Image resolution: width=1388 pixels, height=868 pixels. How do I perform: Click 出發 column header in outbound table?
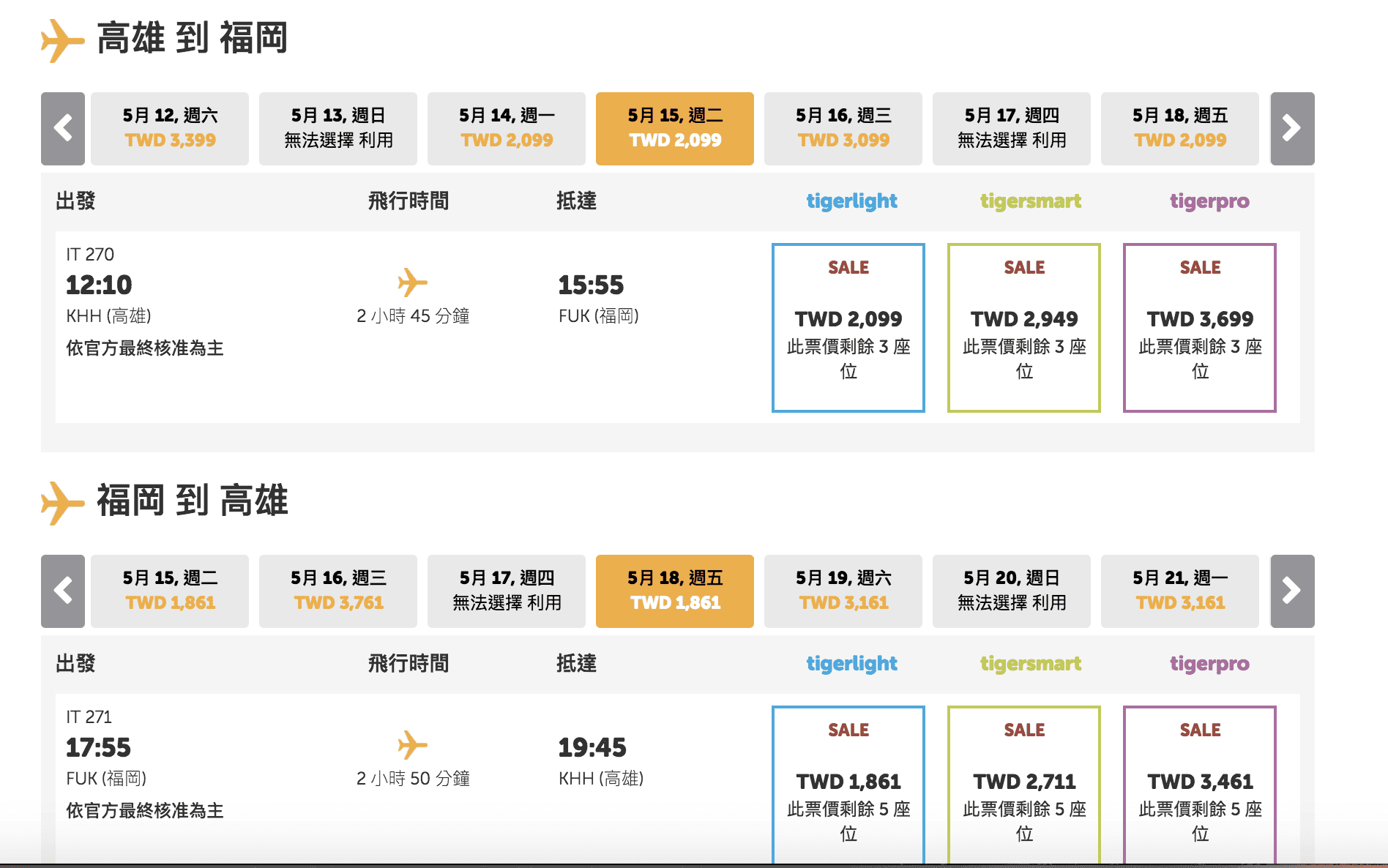75,201
